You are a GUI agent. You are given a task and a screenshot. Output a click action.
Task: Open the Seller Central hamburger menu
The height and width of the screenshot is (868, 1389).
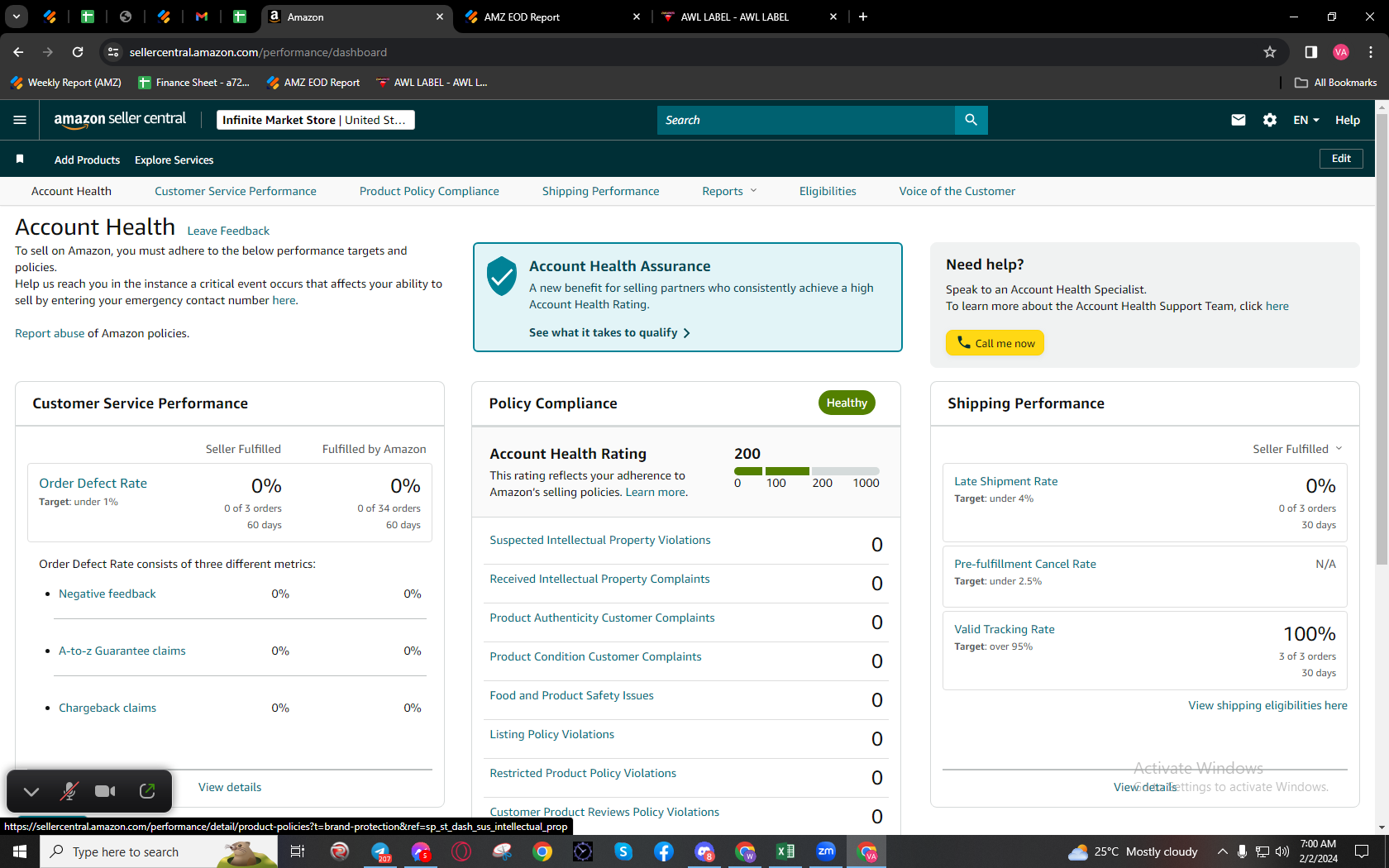[20, 120]
